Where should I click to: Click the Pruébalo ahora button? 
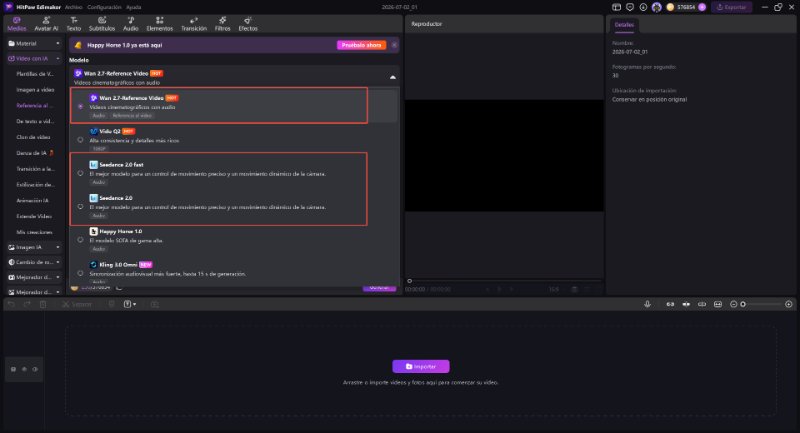click(x=361, y=45)
